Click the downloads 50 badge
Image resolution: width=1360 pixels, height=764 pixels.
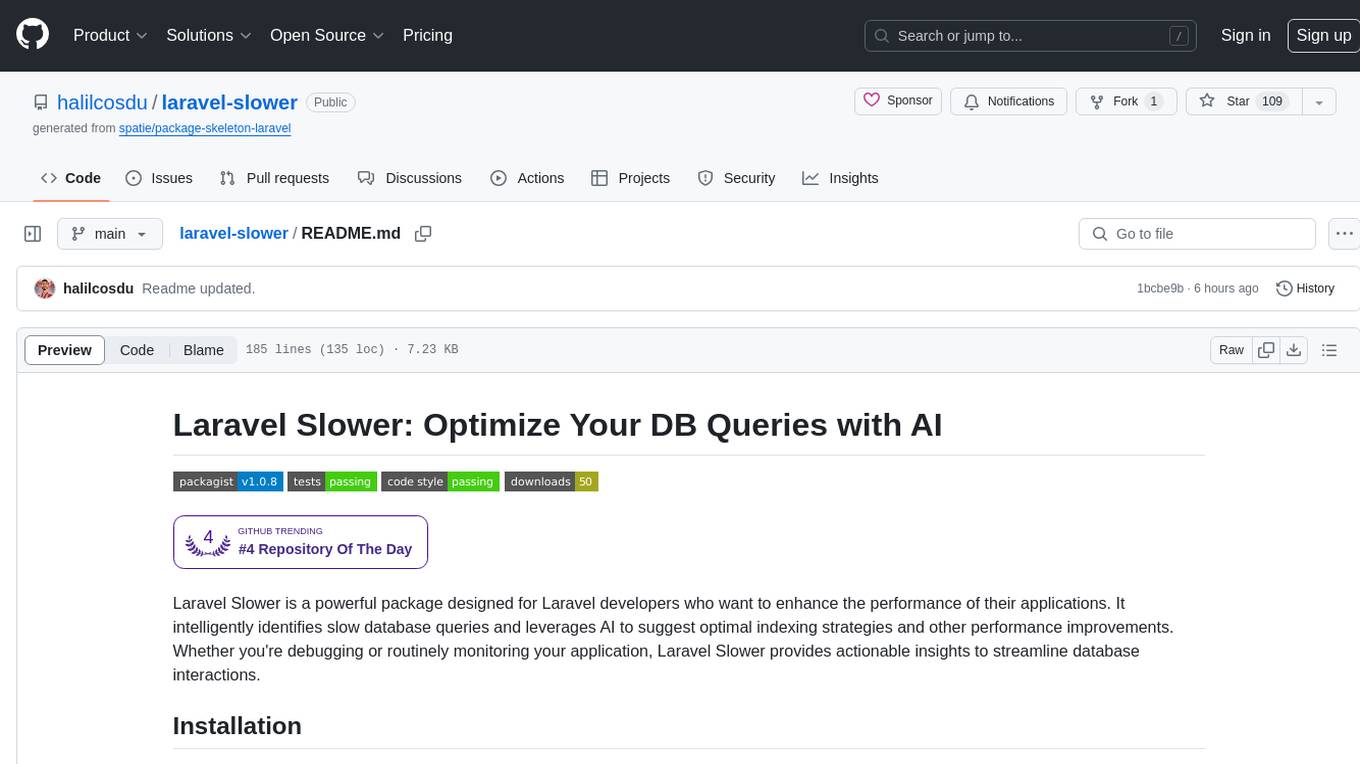pyautogui.click(x=551, y=482)
